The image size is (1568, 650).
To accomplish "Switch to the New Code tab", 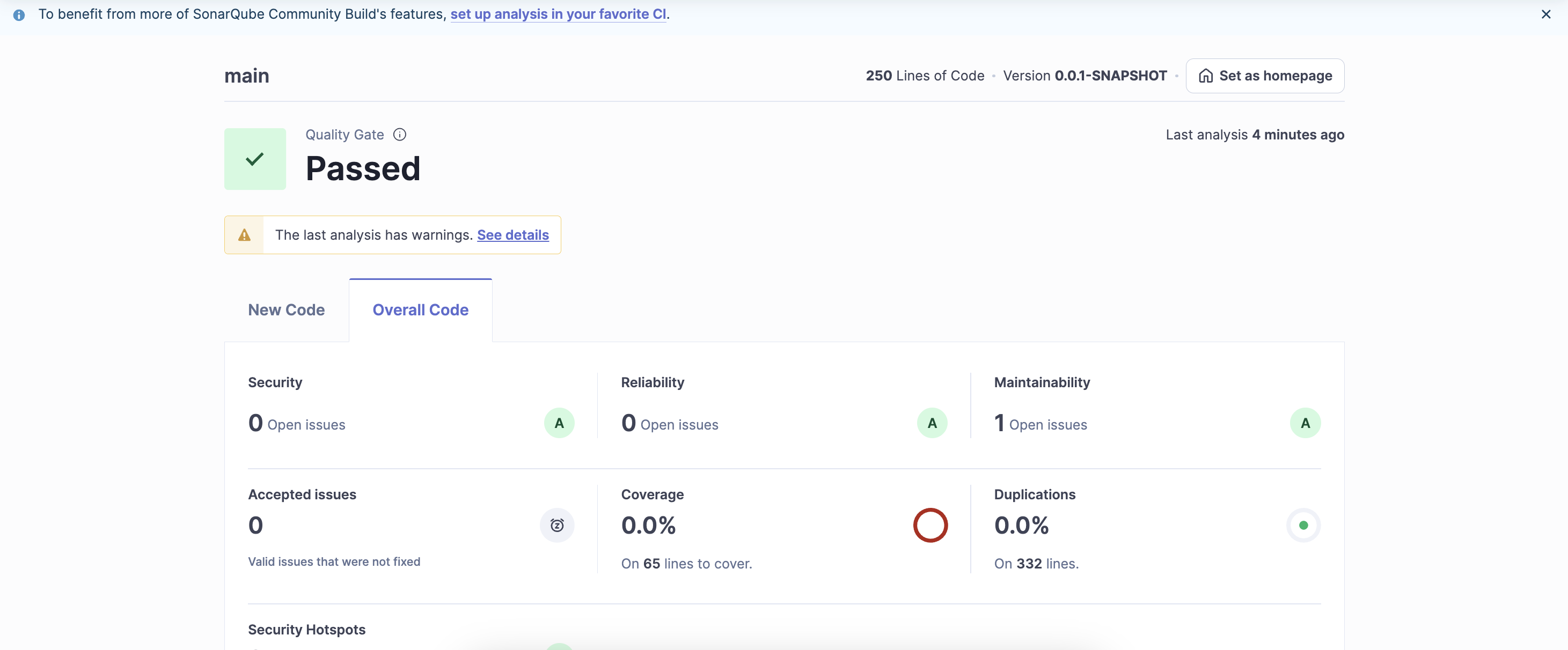I will [x=286, y=310].
